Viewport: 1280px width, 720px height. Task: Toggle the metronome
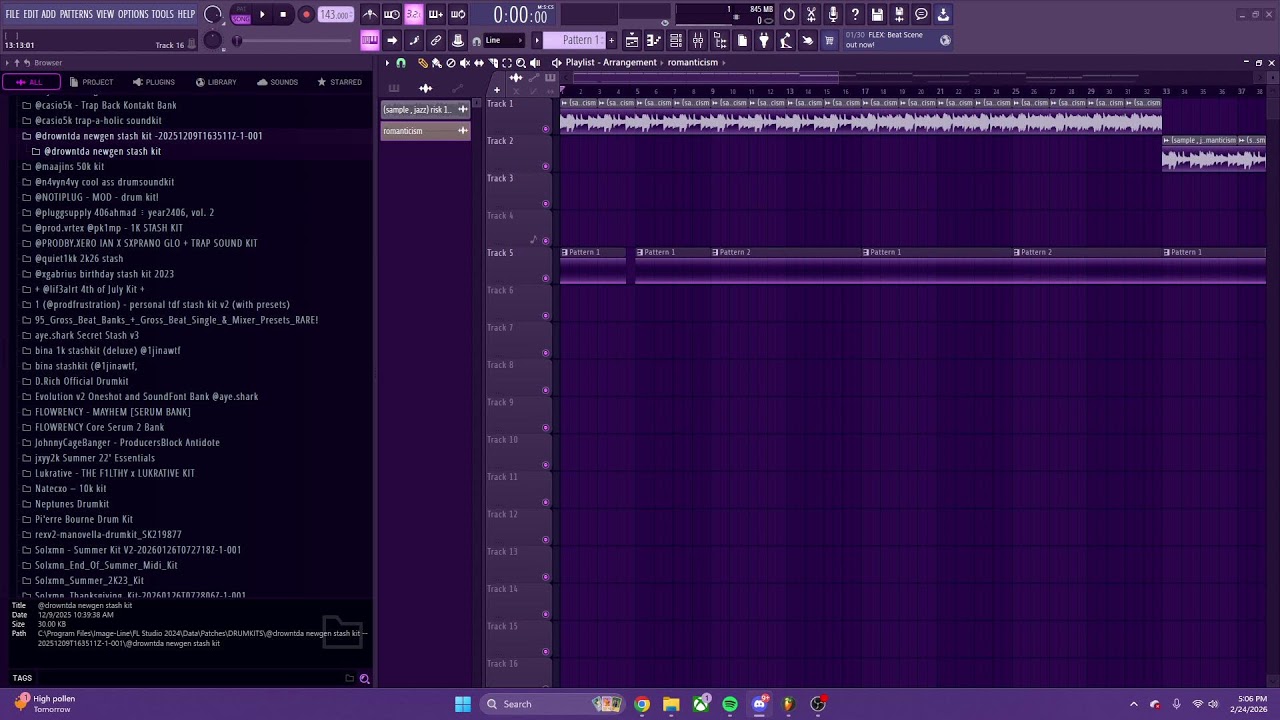point(370,15)
